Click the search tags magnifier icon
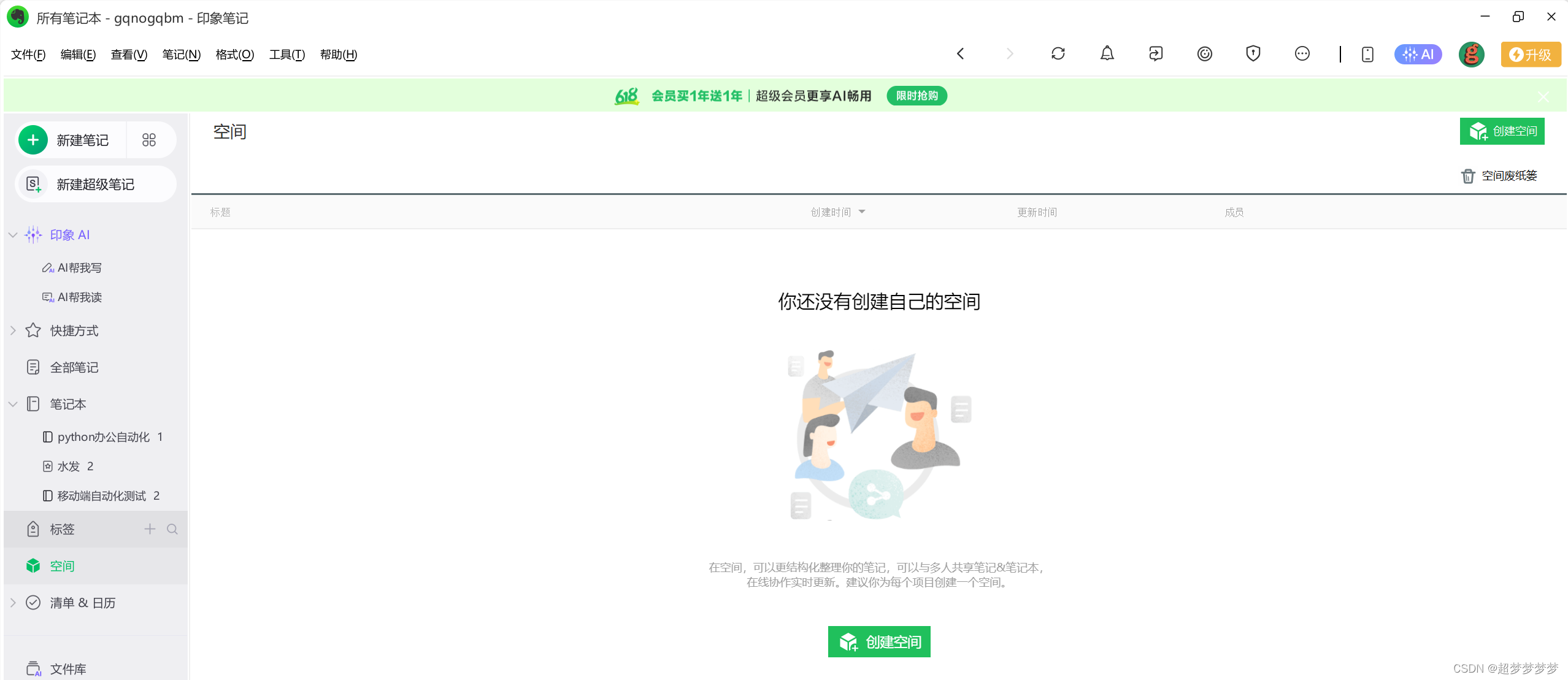 pyautogui.click(x=172, y=529)
